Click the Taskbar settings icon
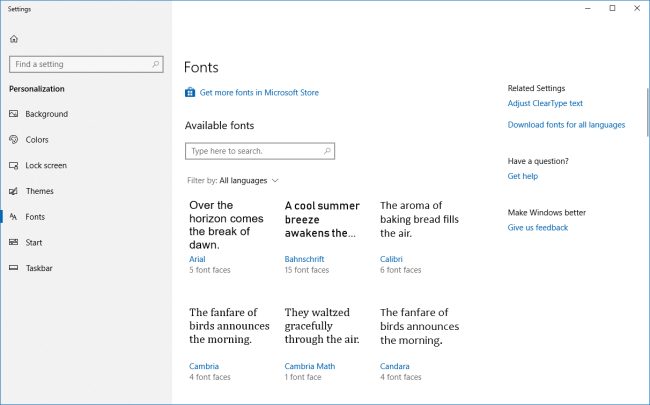This screenshot has width=650, height=405. (x=14, y=268)
